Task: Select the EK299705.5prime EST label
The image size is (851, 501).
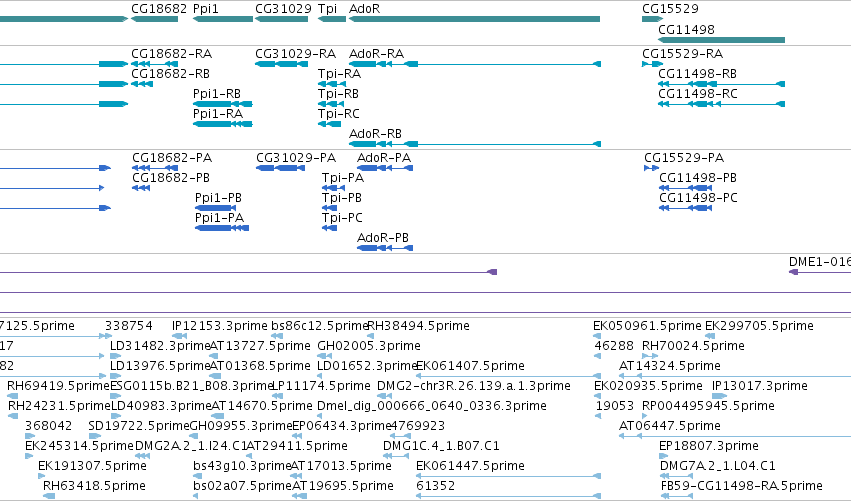Action: tap(759, 326)
